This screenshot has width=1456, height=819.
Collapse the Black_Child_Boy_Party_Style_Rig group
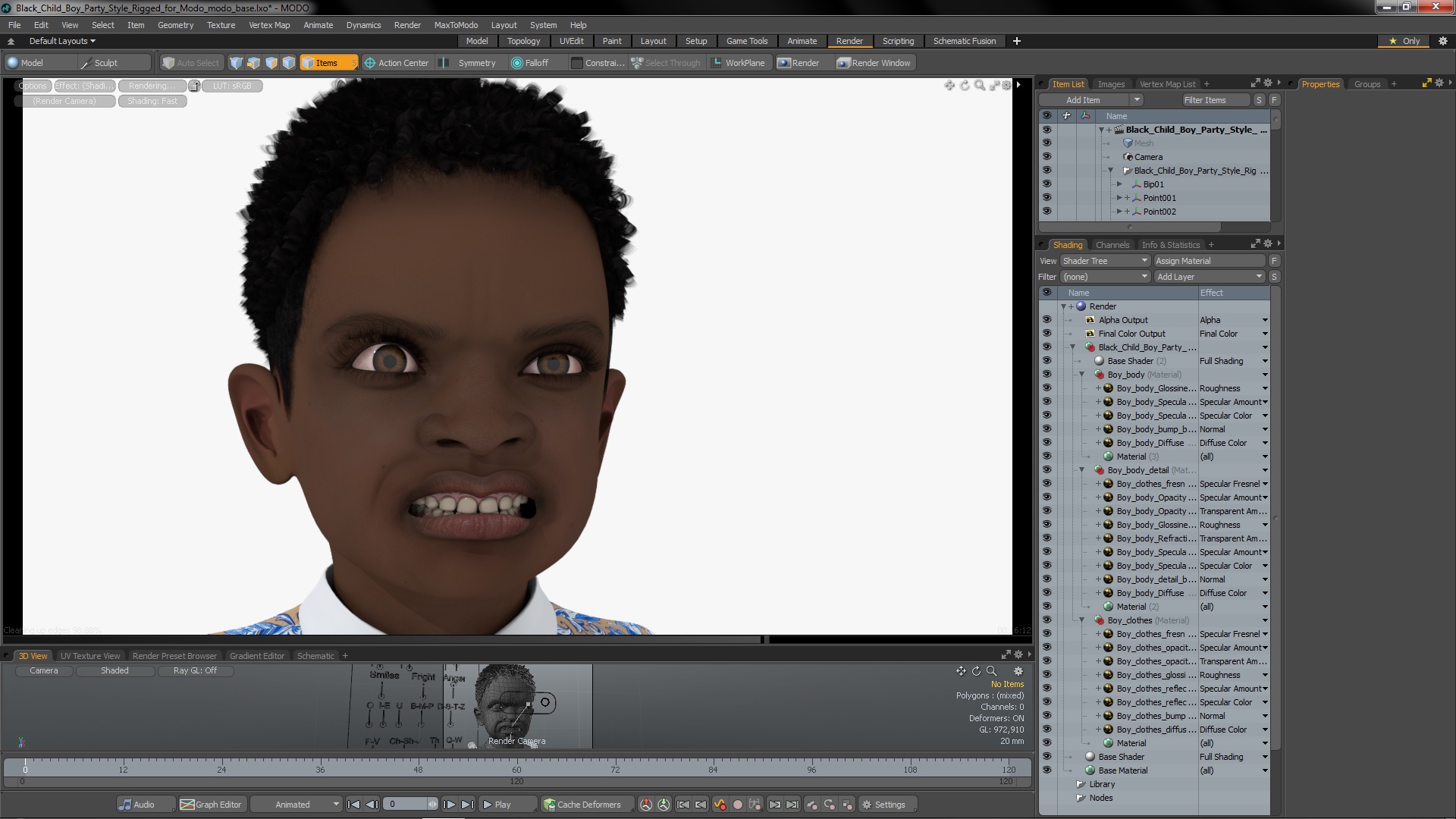tap(1111, 171)
